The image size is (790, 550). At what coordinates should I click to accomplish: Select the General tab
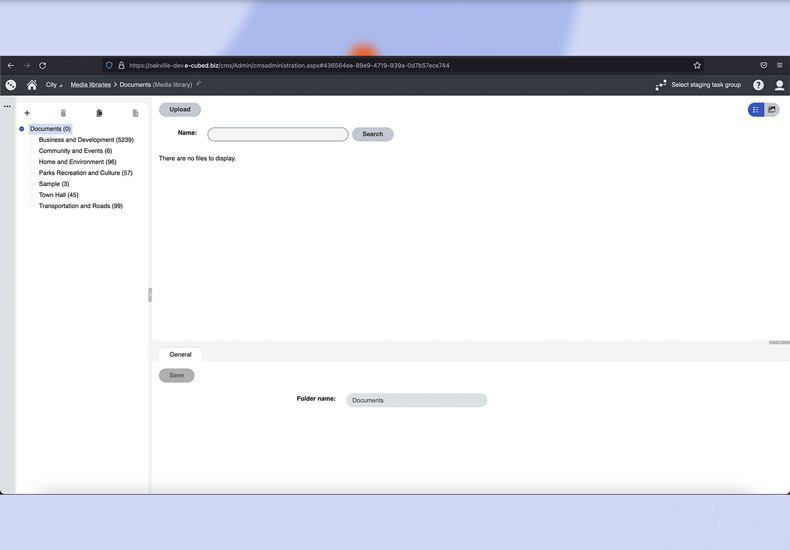(x=180, y=354)
